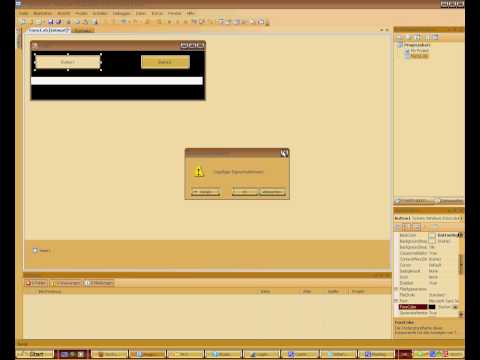Select the CausesValidation property row
This screenshot has width=480, height=360.
pos(428,253)
